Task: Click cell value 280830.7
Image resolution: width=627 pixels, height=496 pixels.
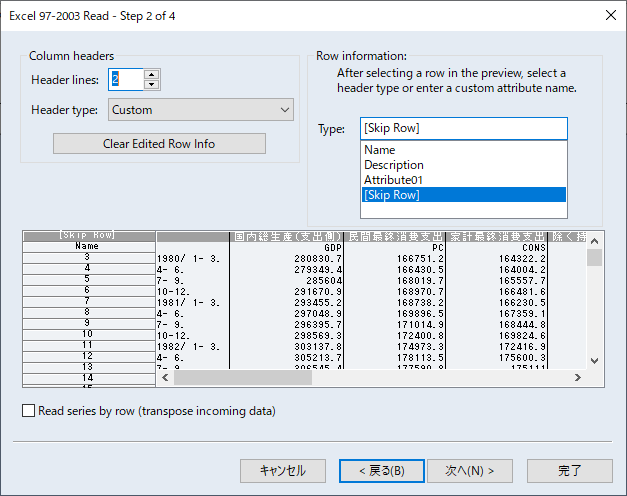Action: tap(286, 259)
